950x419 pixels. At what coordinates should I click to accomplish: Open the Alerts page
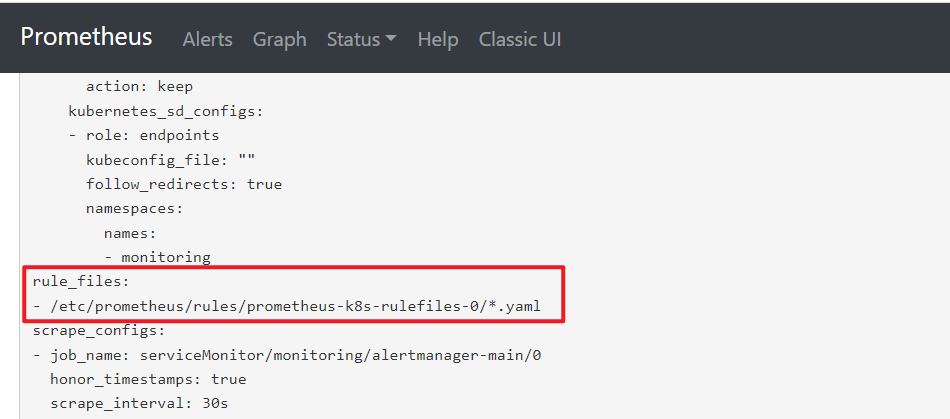coord(207,40)
